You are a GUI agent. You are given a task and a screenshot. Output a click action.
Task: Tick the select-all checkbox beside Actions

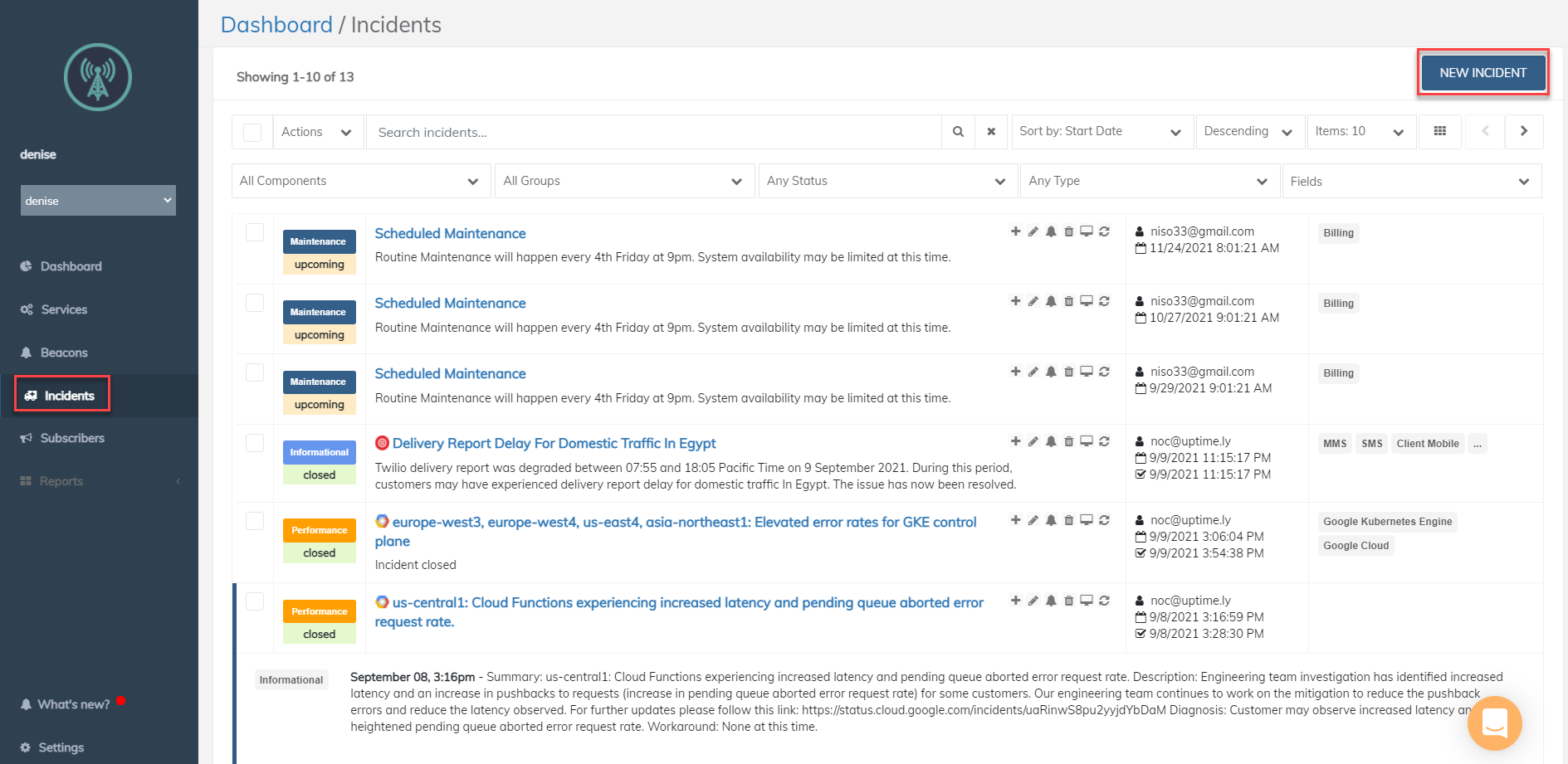(252, 133)
